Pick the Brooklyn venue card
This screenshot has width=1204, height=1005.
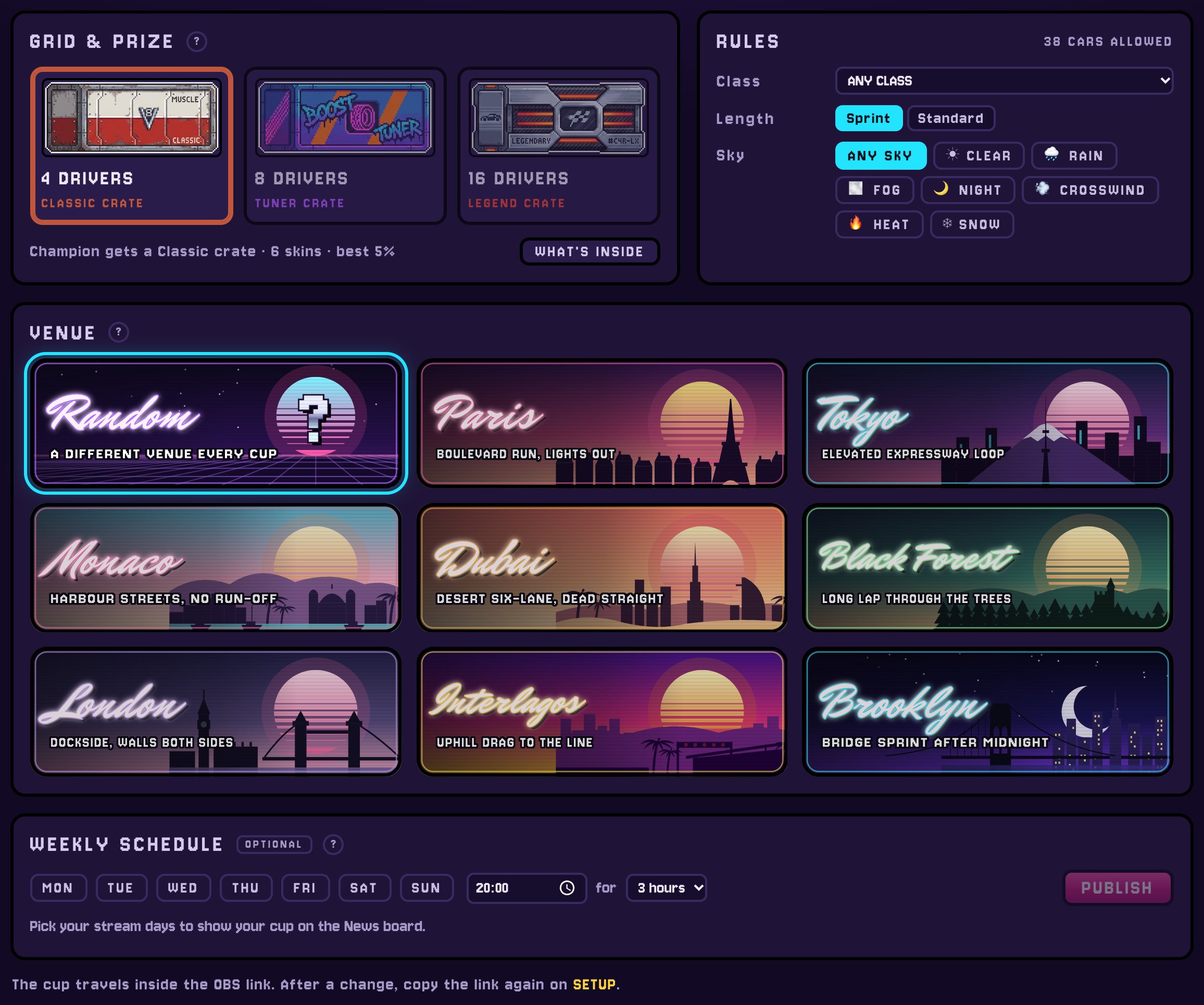point(987,711)
